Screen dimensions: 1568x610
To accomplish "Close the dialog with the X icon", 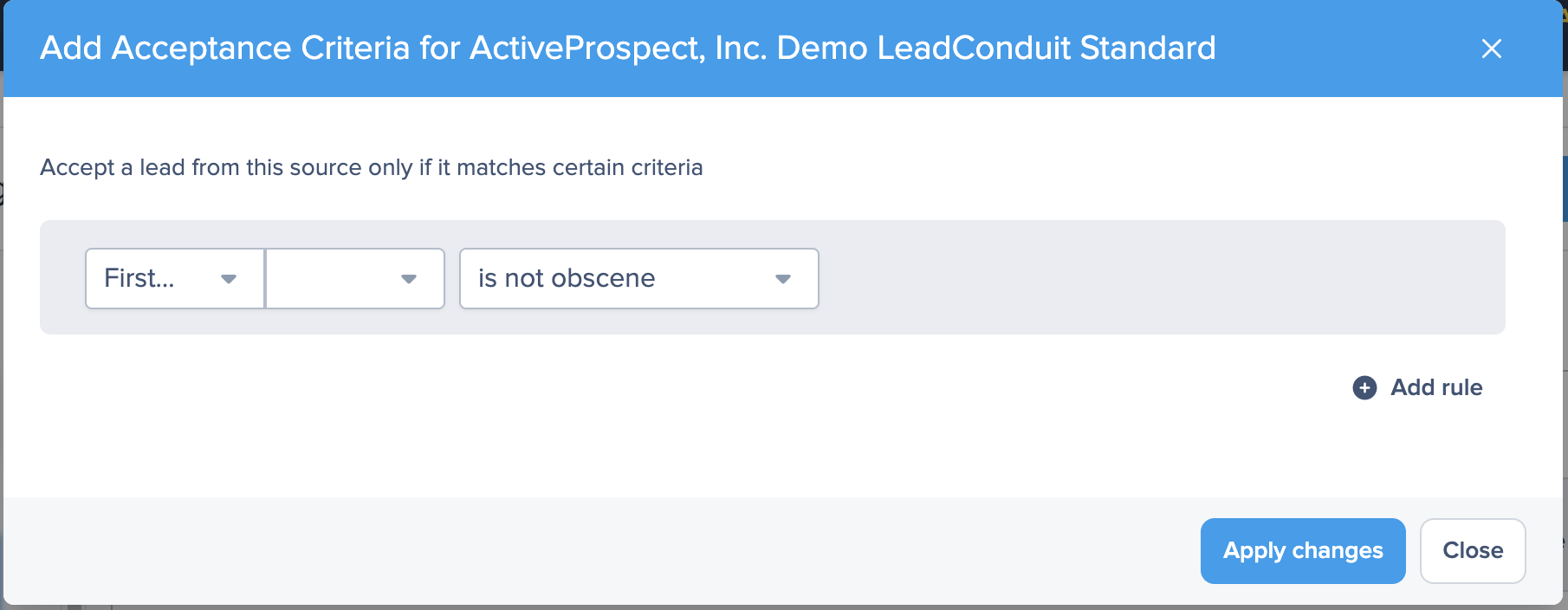I will 1491,49.
